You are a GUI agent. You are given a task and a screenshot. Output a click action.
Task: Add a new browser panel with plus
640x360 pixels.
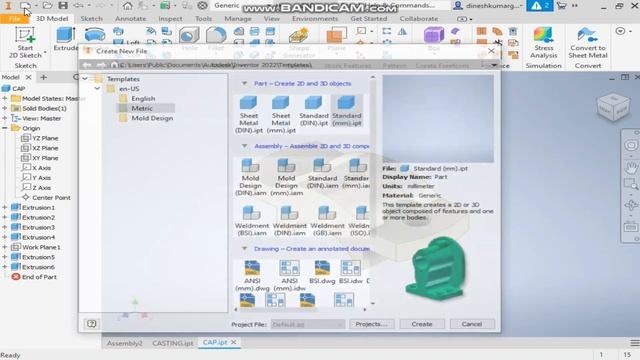tap(43, 77)
